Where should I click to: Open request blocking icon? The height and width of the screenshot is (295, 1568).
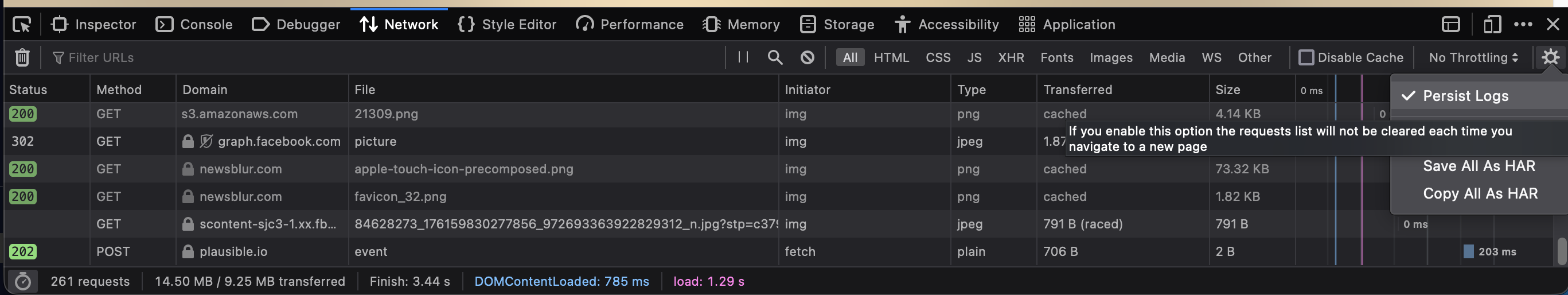tap(807, 57)
